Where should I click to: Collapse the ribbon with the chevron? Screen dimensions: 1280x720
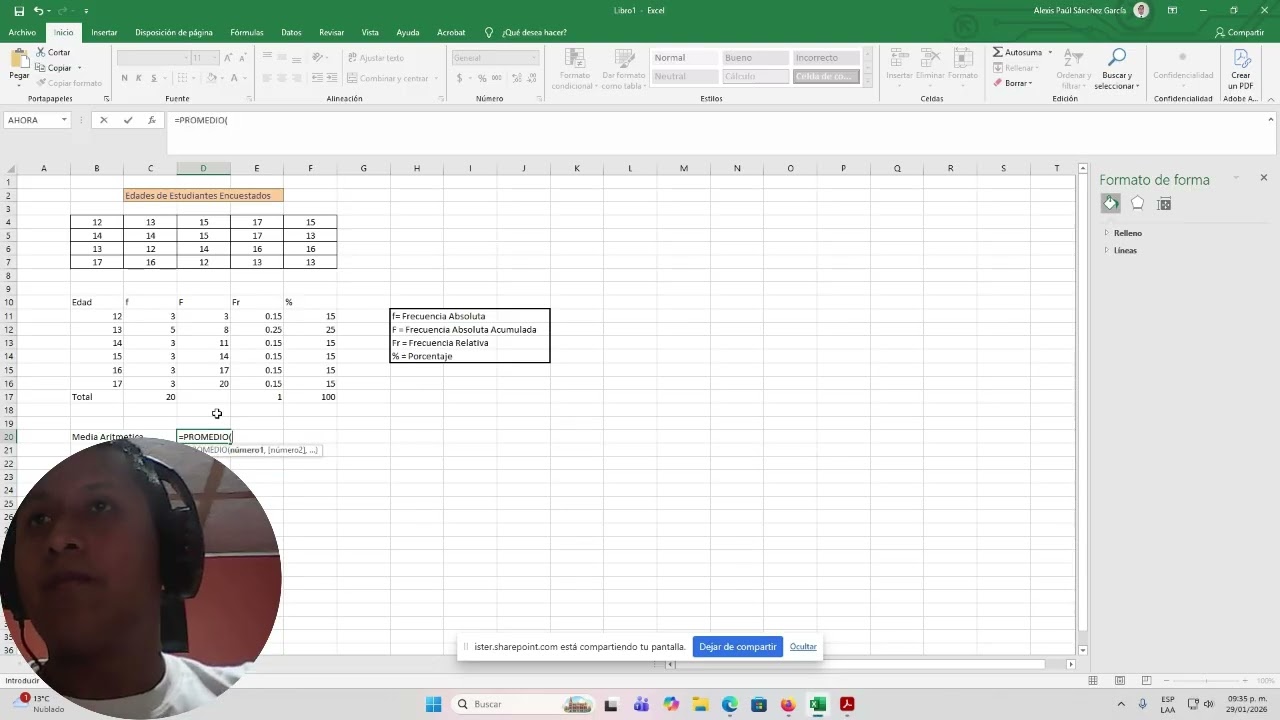coord(1271,99)
